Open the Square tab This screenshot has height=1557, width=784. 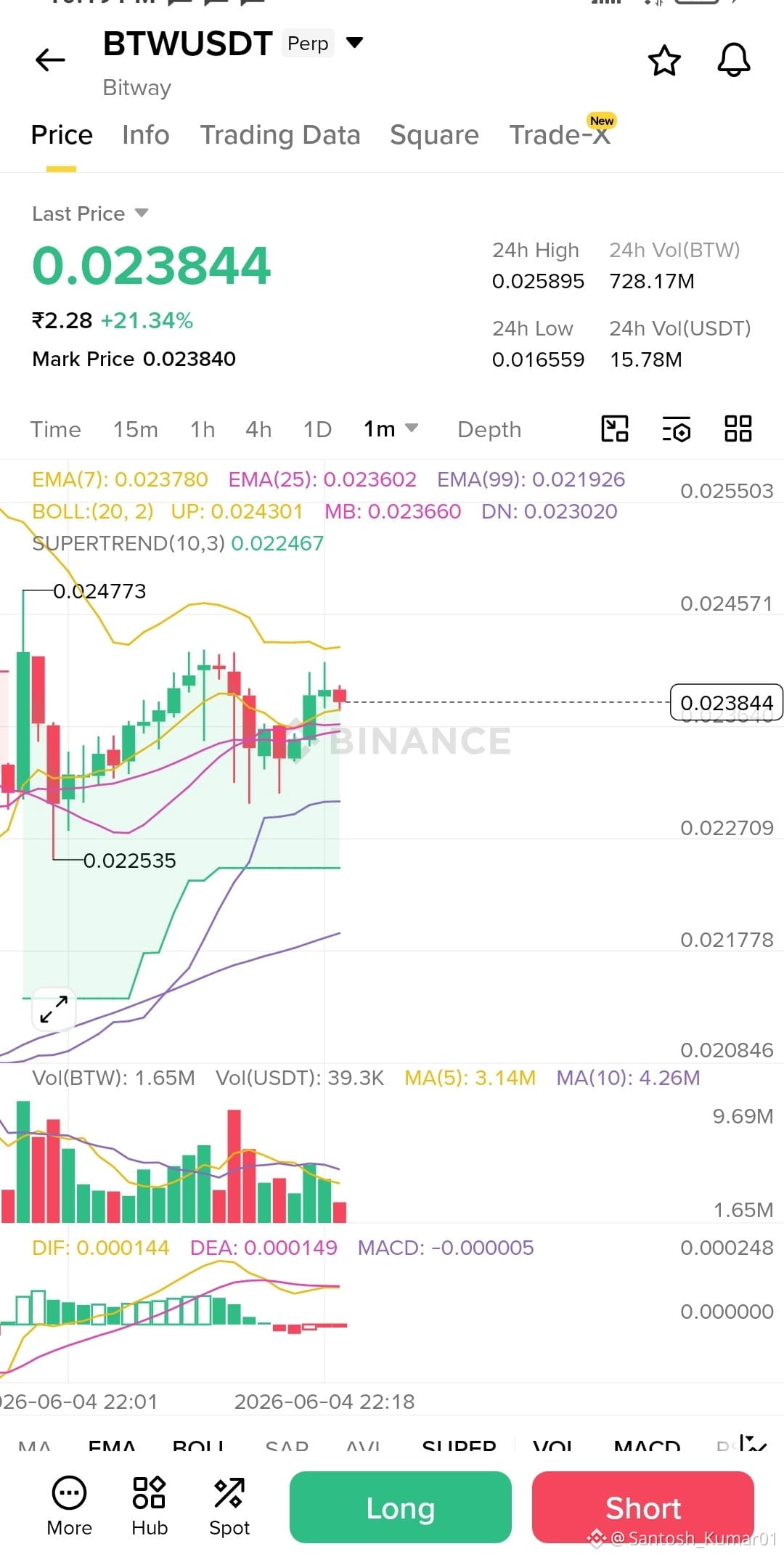[434, 135]
